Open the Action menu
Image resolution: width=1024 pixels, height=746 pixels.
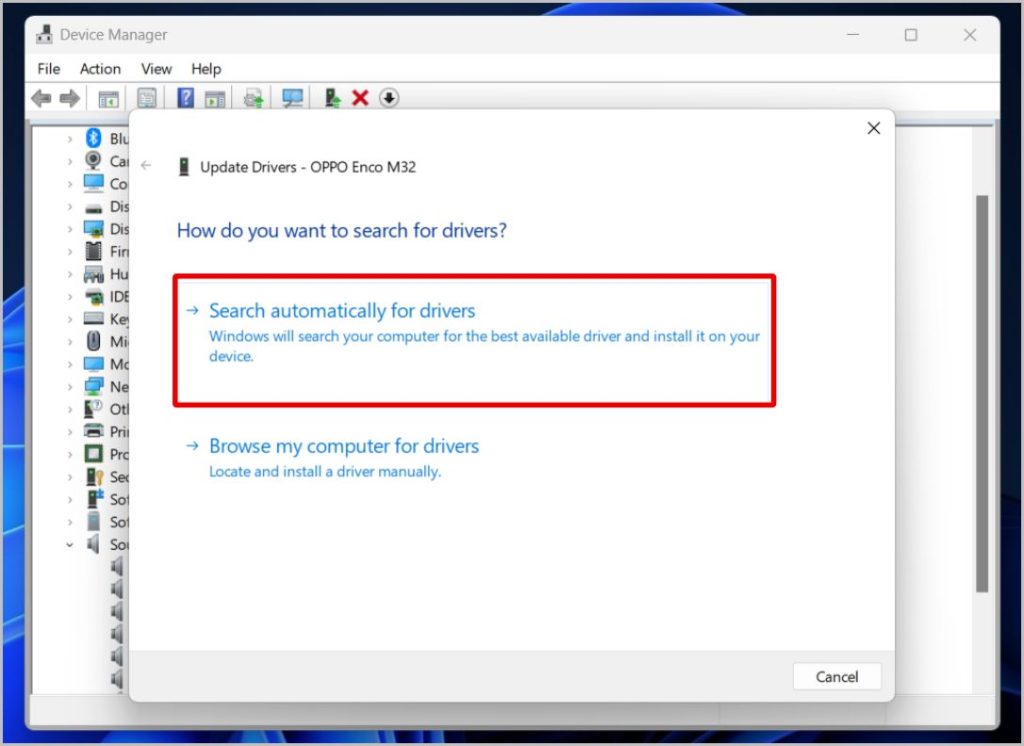(x=100, y=69)
